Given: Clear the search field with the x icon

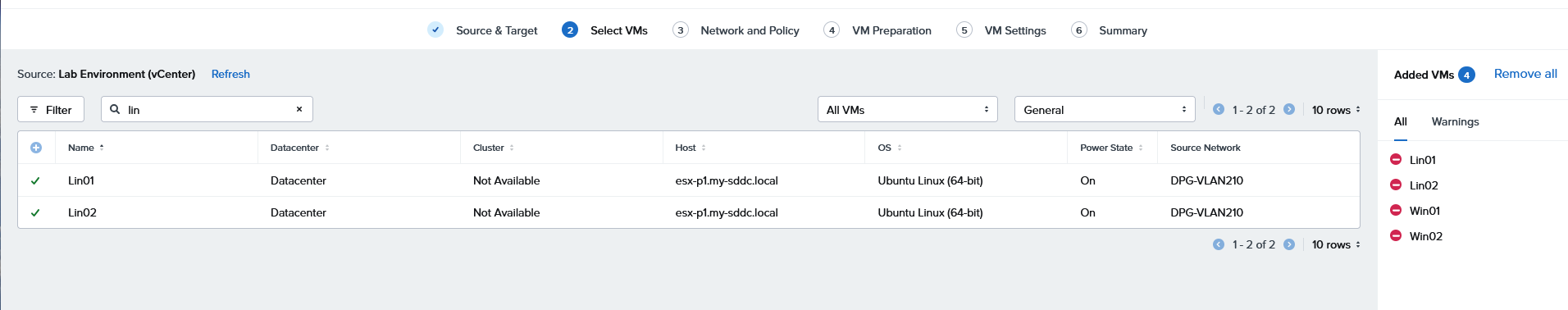Looking at the screenshot, I should pyautogui.click(x=299, y=109).
